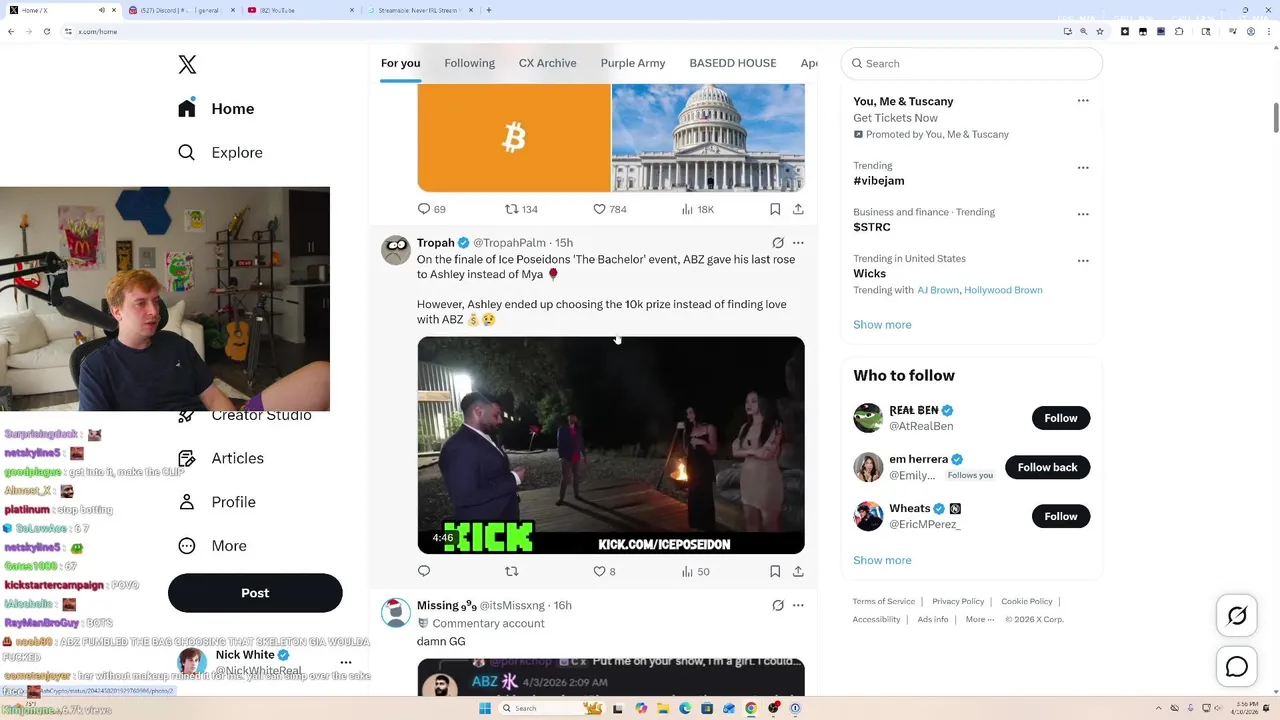Open the Privacy Policy link
The image size is (1280, 720).
[x=958, y=601]
